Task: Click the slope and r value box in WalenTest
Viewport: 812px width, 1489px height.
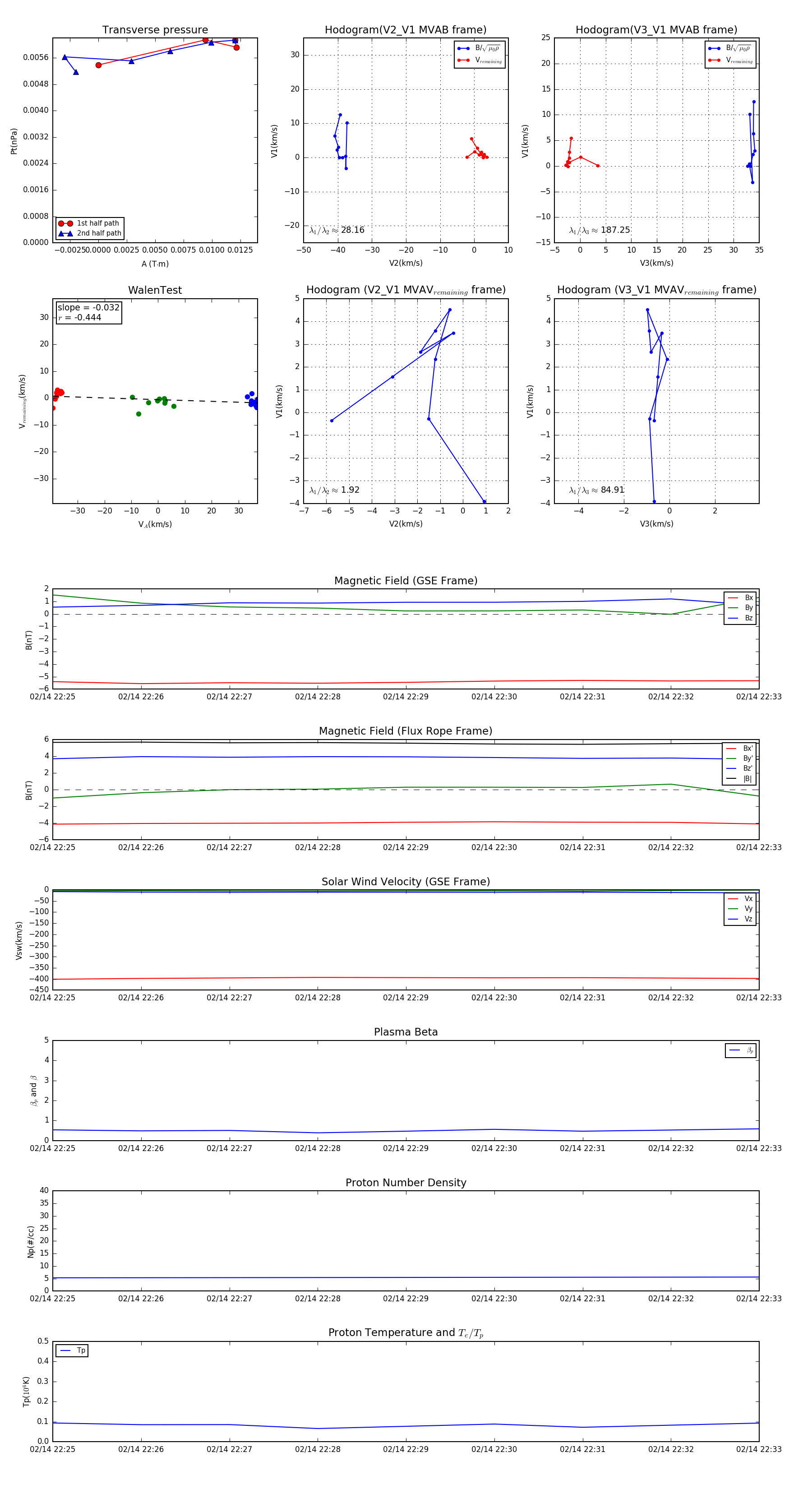Action: coord(88,312)
